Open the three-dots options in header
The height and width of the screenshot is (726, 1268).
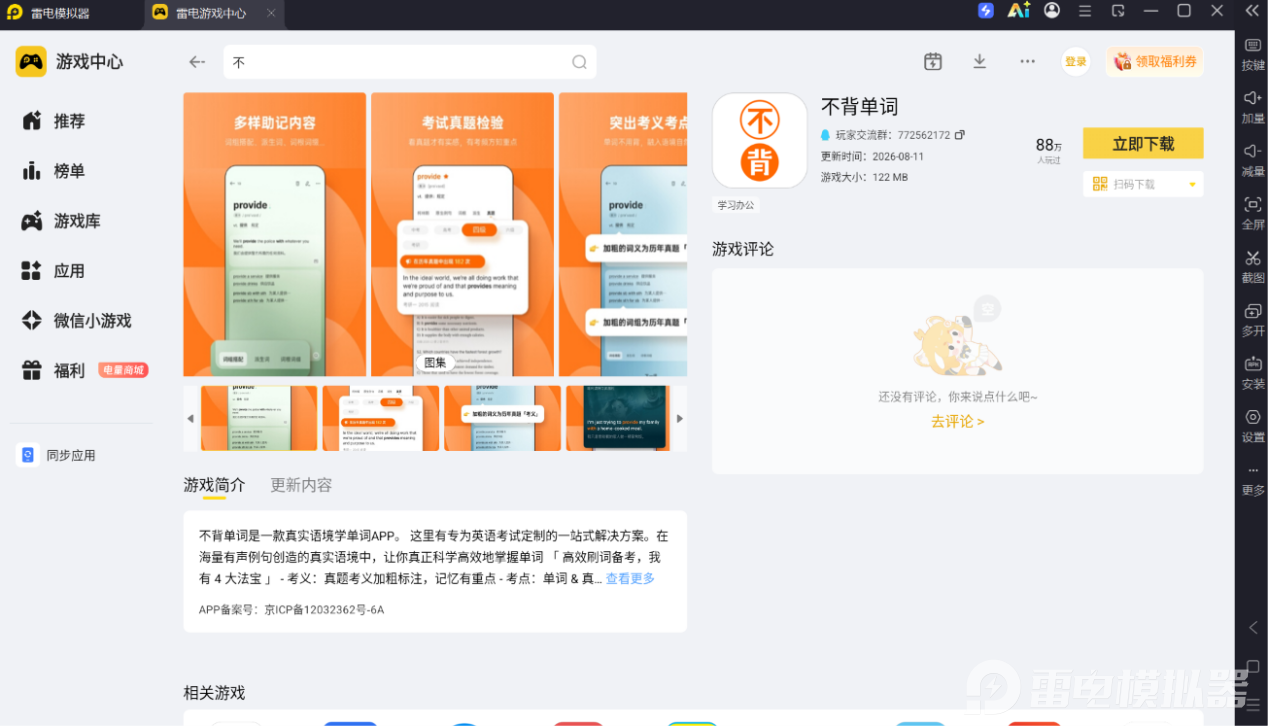pos(1027,61)
